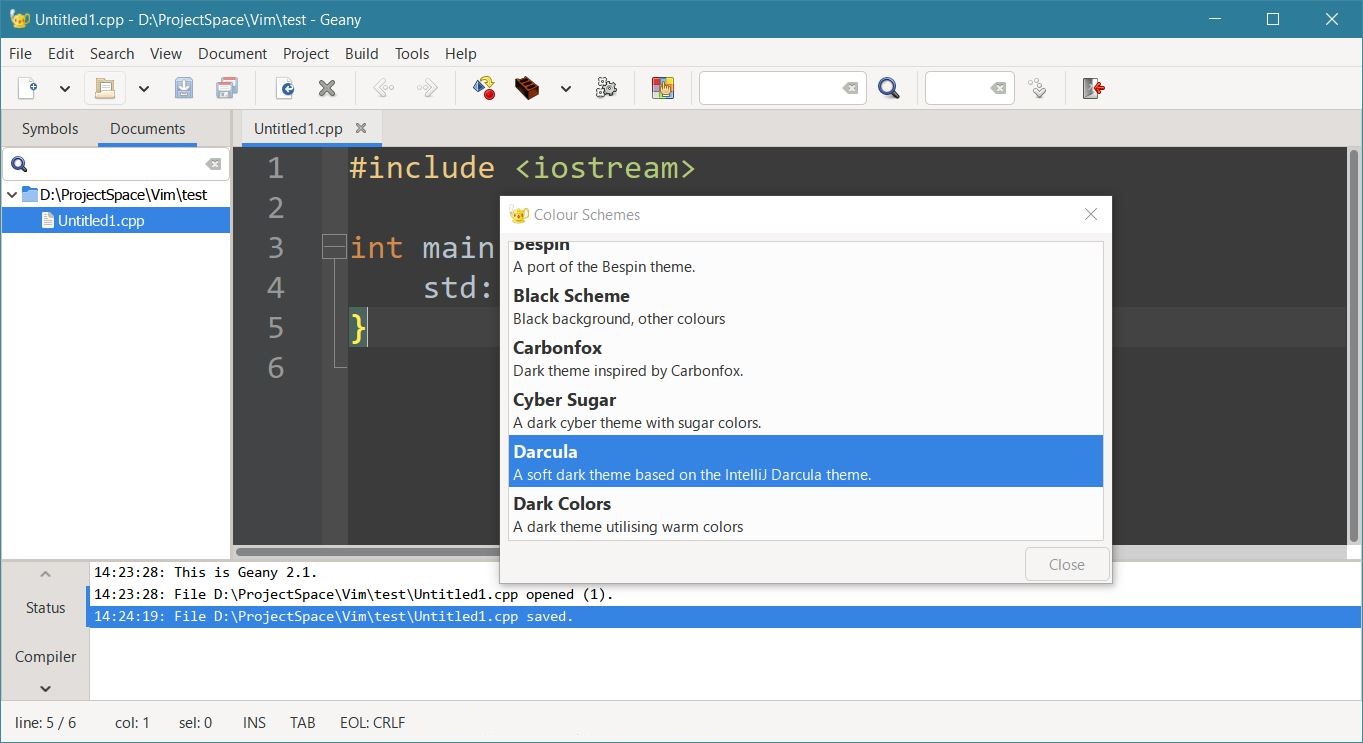The image size is (1363, 743).
Task: Run the program with the gears icon
Action: [606, 89]
